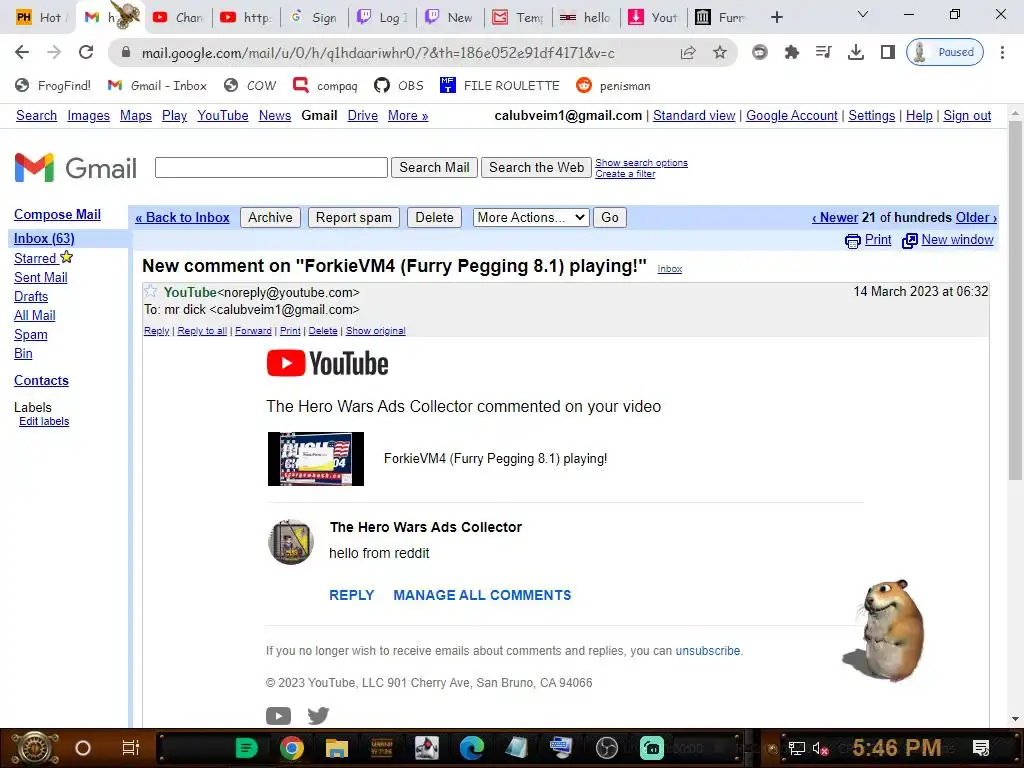
Task: Focus the Gmail search input field
Action: coord(271,168)
